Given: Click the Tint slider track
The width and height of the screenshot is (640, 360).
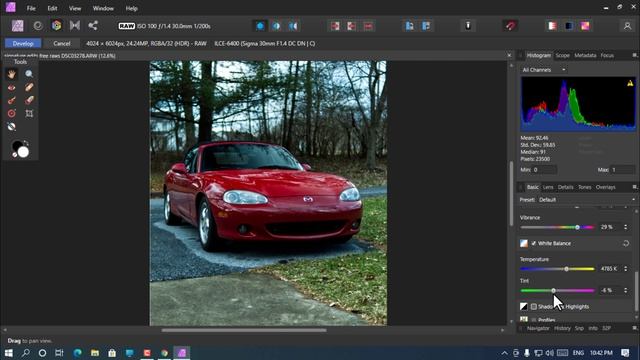Looking at the screenshot, I should [x=557, y=290].
